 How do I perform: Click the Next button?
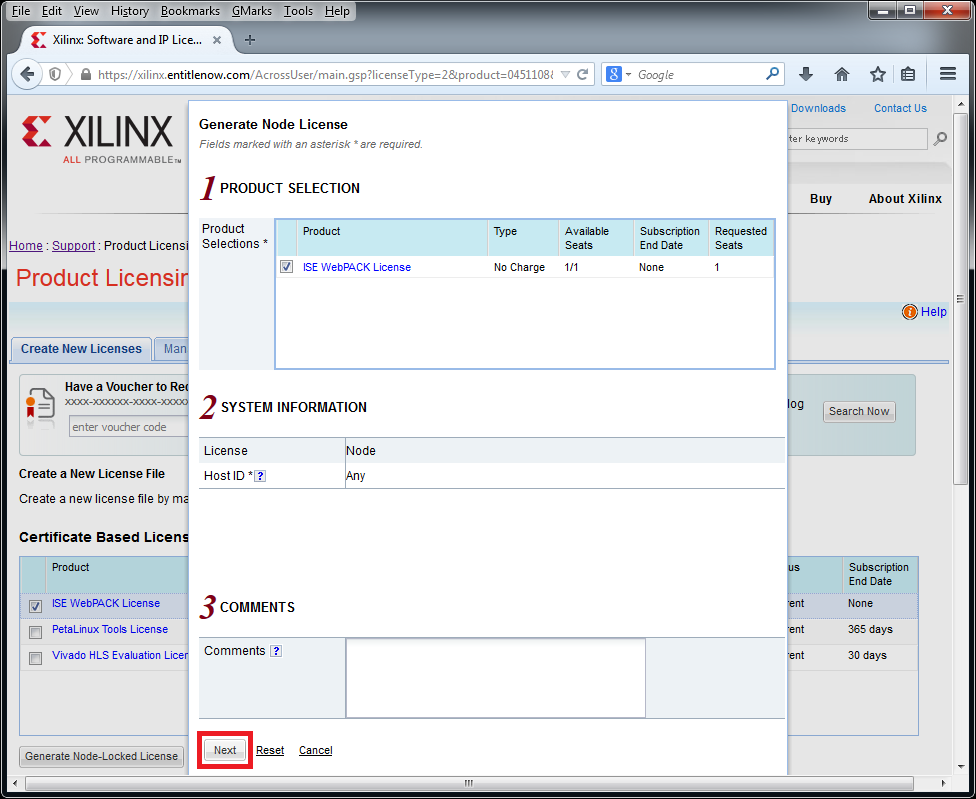click(x=225, y=750)
